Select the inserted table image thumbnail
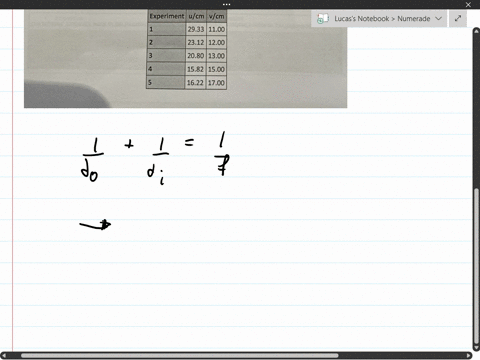Screen dimensions: 480x360 click(x=185, y=58)
